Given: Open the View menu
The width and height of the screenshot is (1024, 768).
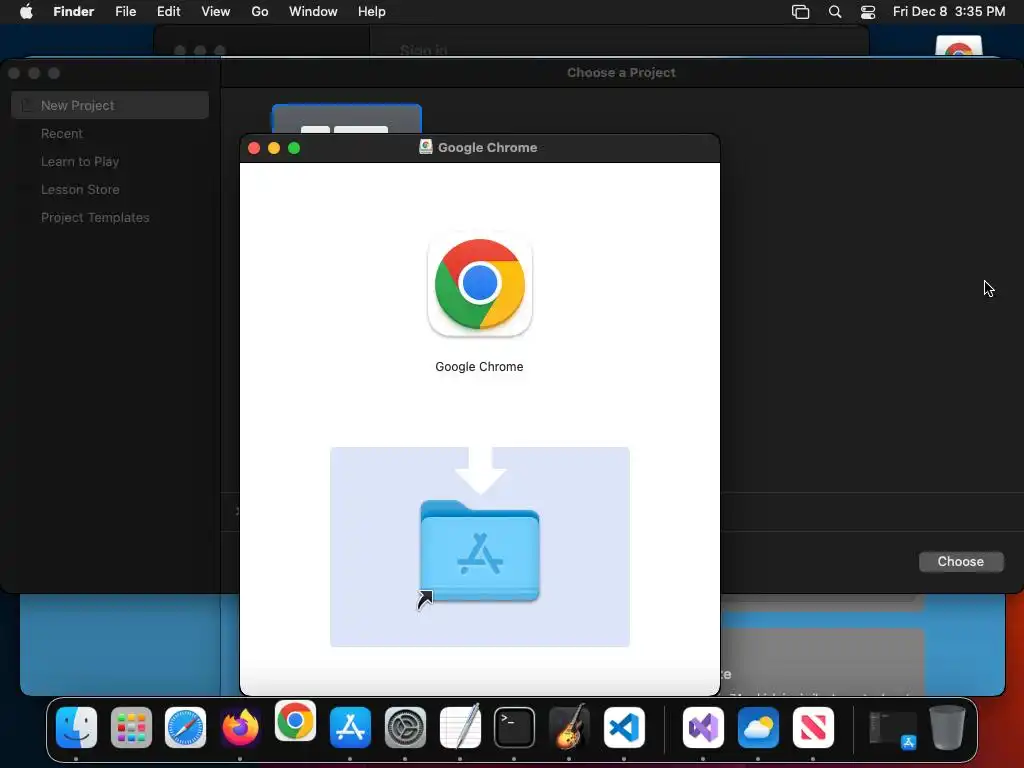Looking at the screenshot, I should (216, 11).
